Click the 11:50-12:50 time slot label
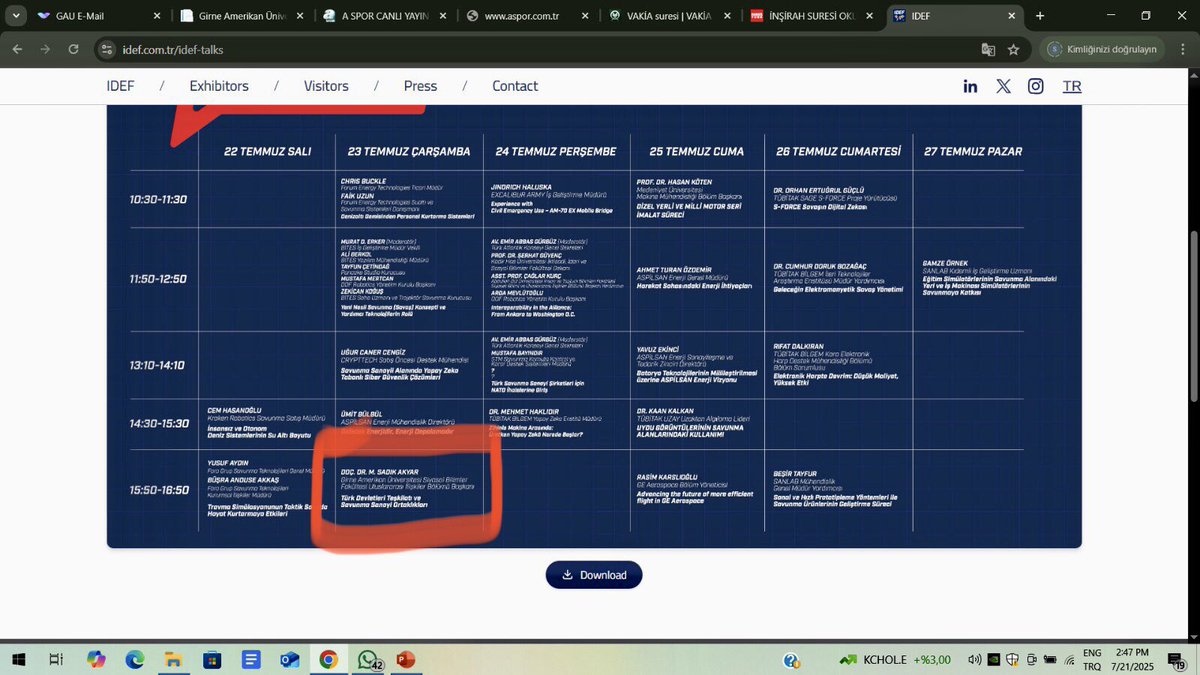 click(158, 278)
